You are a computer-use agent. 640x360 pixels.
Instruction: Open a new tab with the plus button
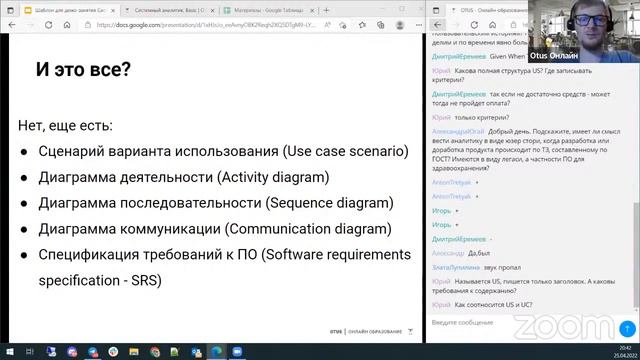tap(326, 10)
